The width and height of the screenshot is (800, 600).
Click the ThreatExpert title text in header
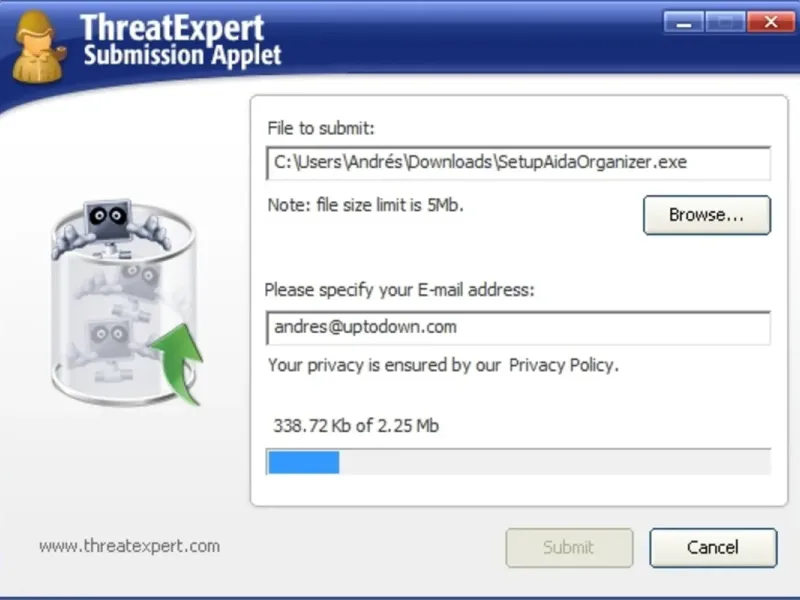coord(172,28)
